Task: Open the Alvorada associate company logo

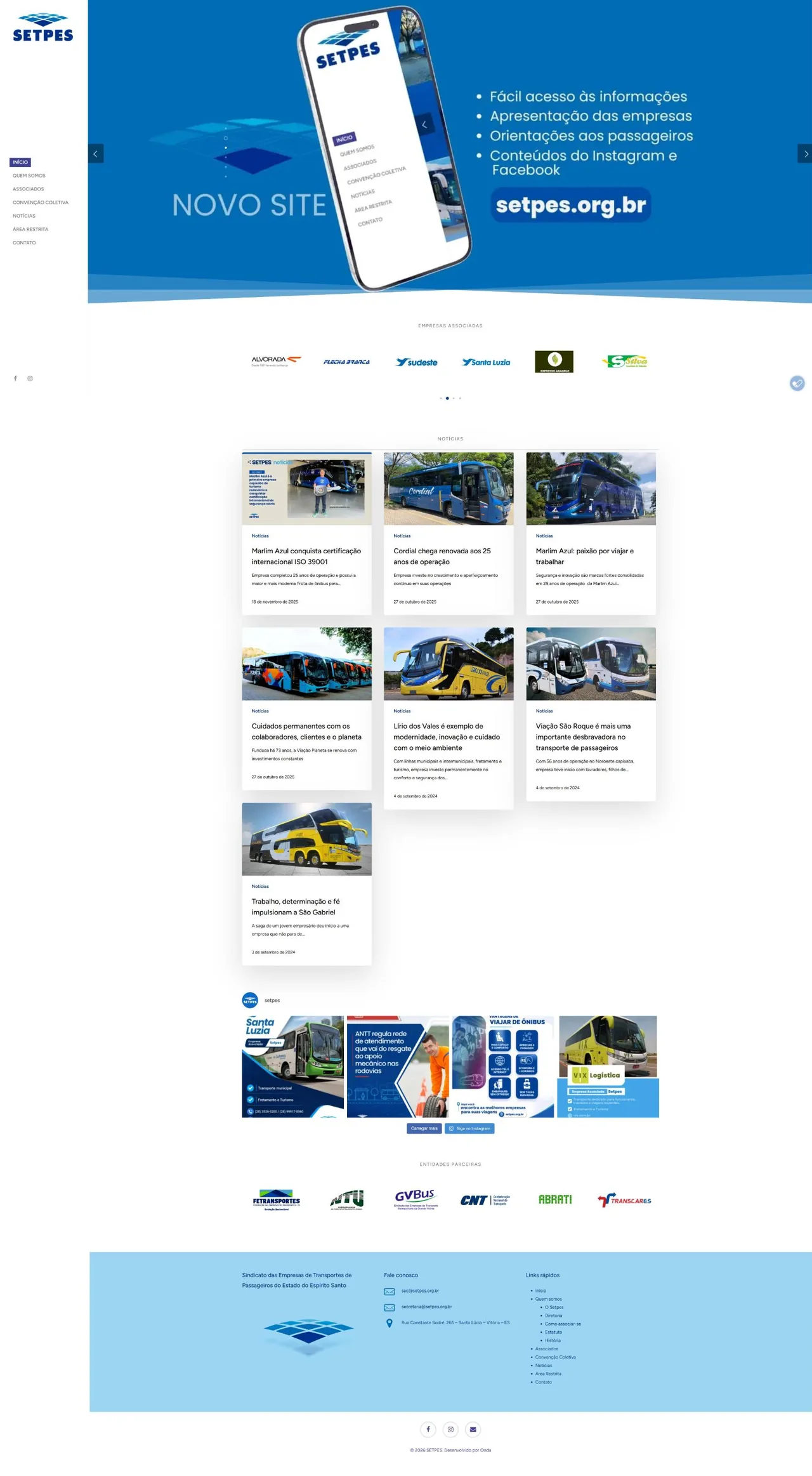Action: [x=276, y=362]
